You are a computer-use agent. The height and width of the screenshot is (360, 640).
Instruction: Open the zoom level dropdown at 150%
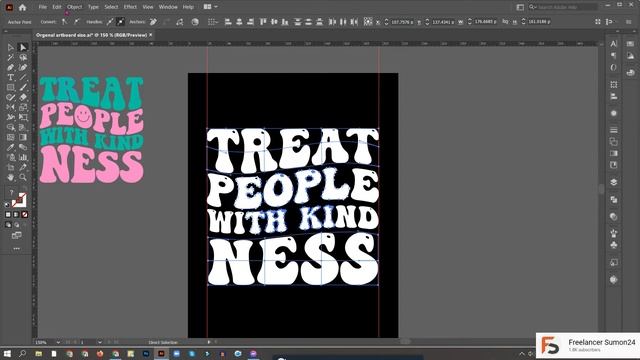coord(58,342)
